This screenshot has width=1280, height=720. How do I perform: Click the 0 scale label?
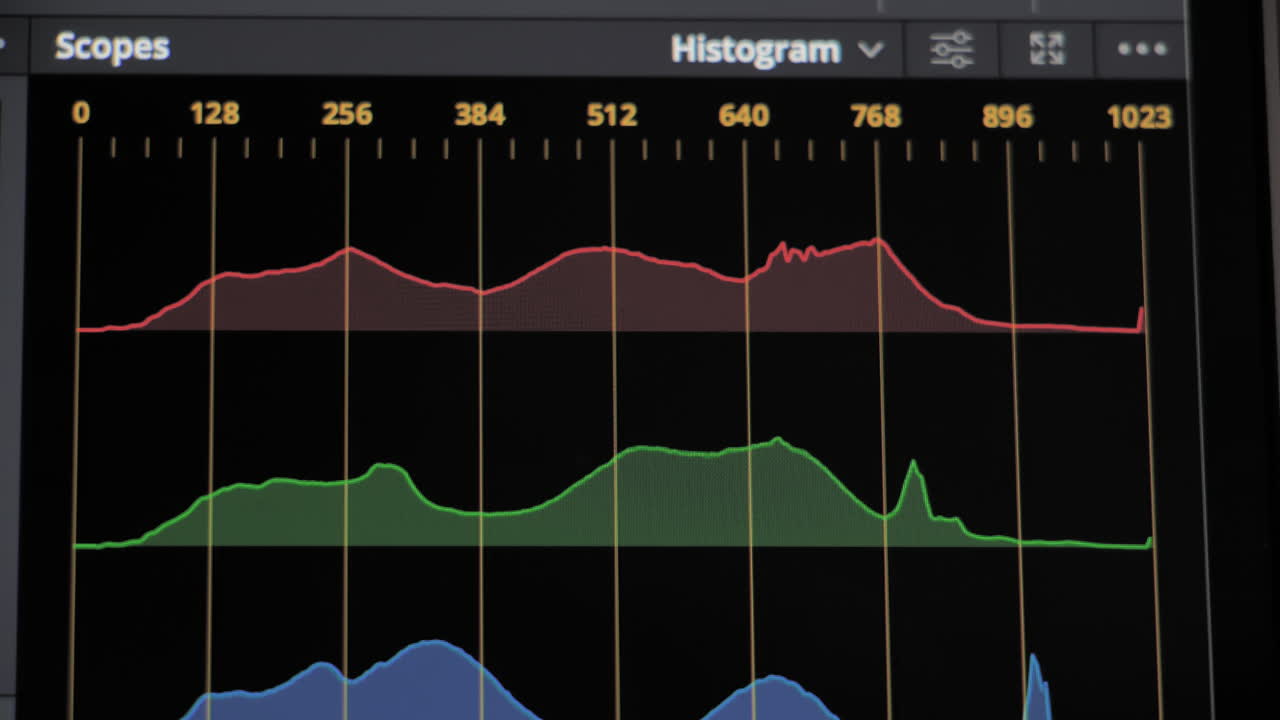pos(81,114)
